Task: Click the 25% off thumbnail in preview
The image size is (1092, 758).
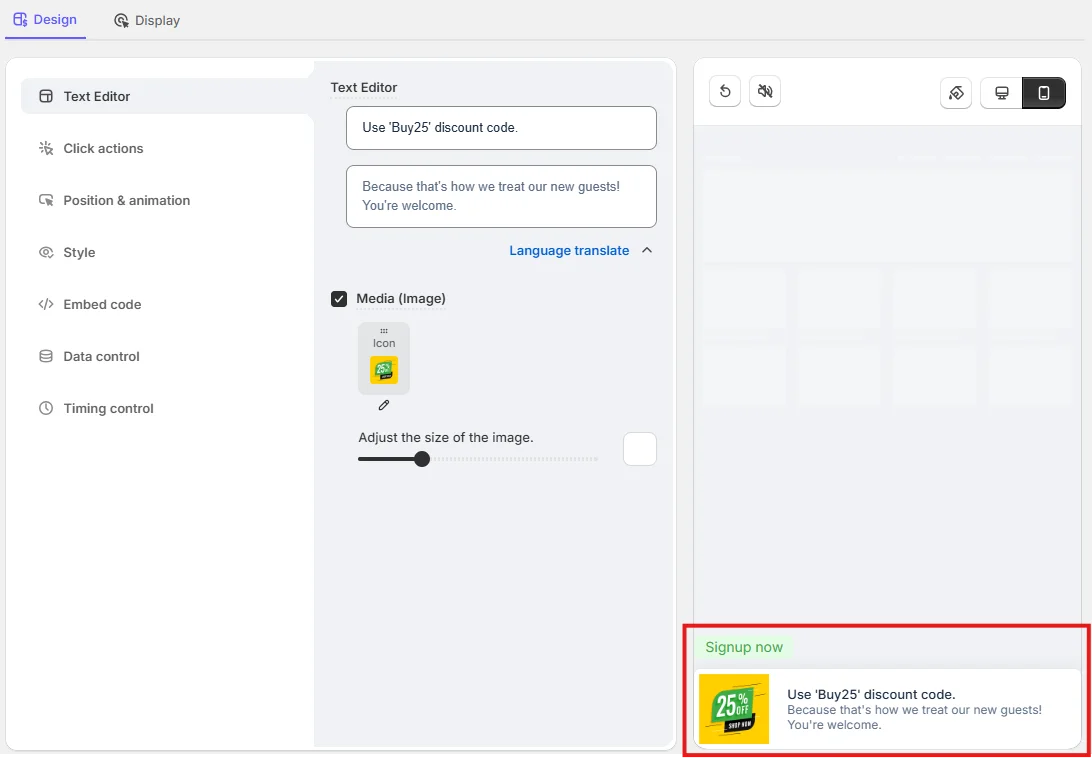Action: point(734,709)
